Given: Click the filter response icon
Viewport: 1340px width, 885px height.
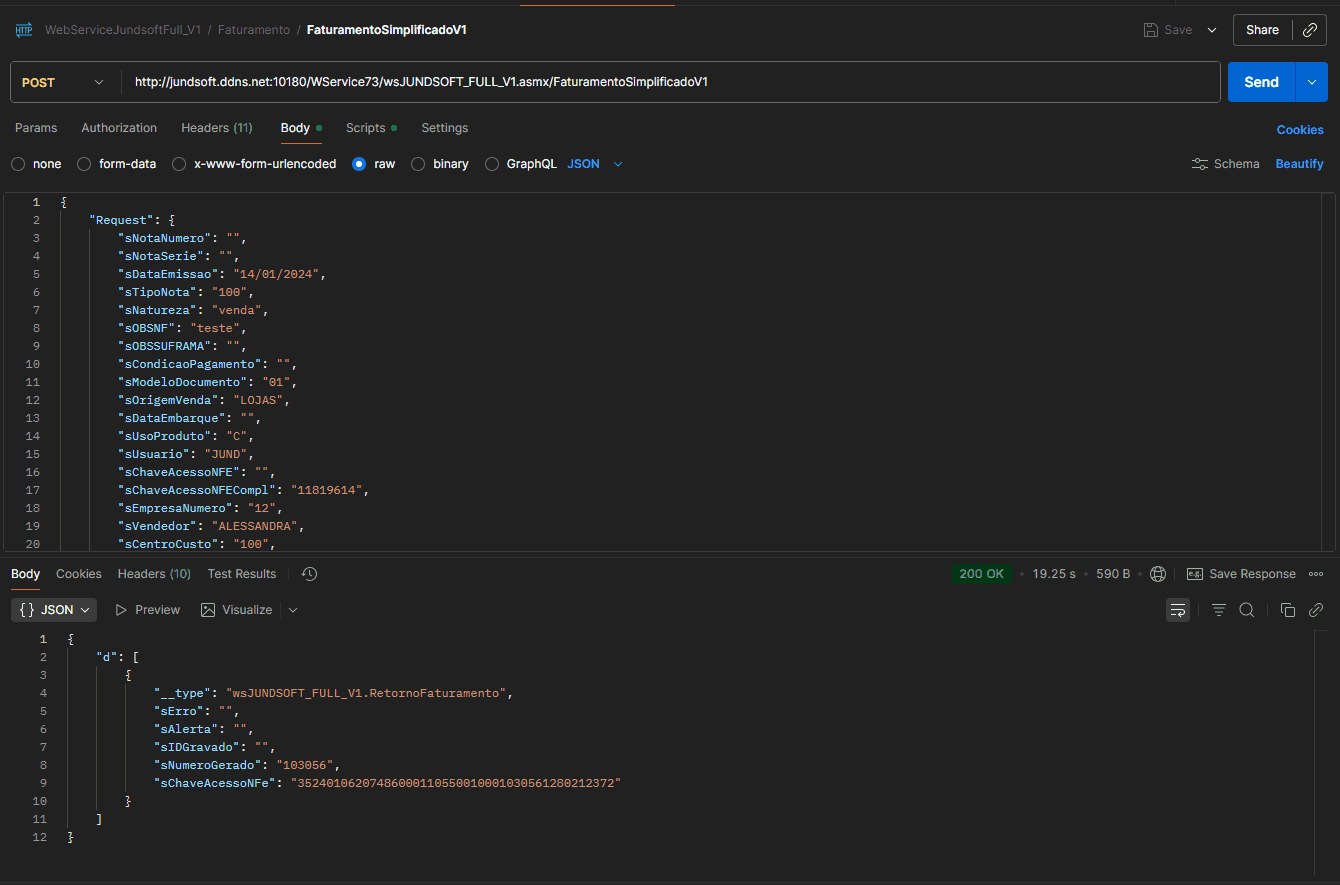Looking at the screenshot, I should pos(1219,610).
